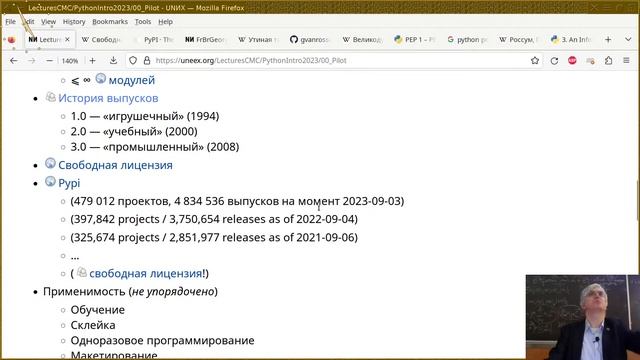This screenshot has height=360, width=640.
Task: Click the forward navigation arrow
Action: (x=32, y=60)
